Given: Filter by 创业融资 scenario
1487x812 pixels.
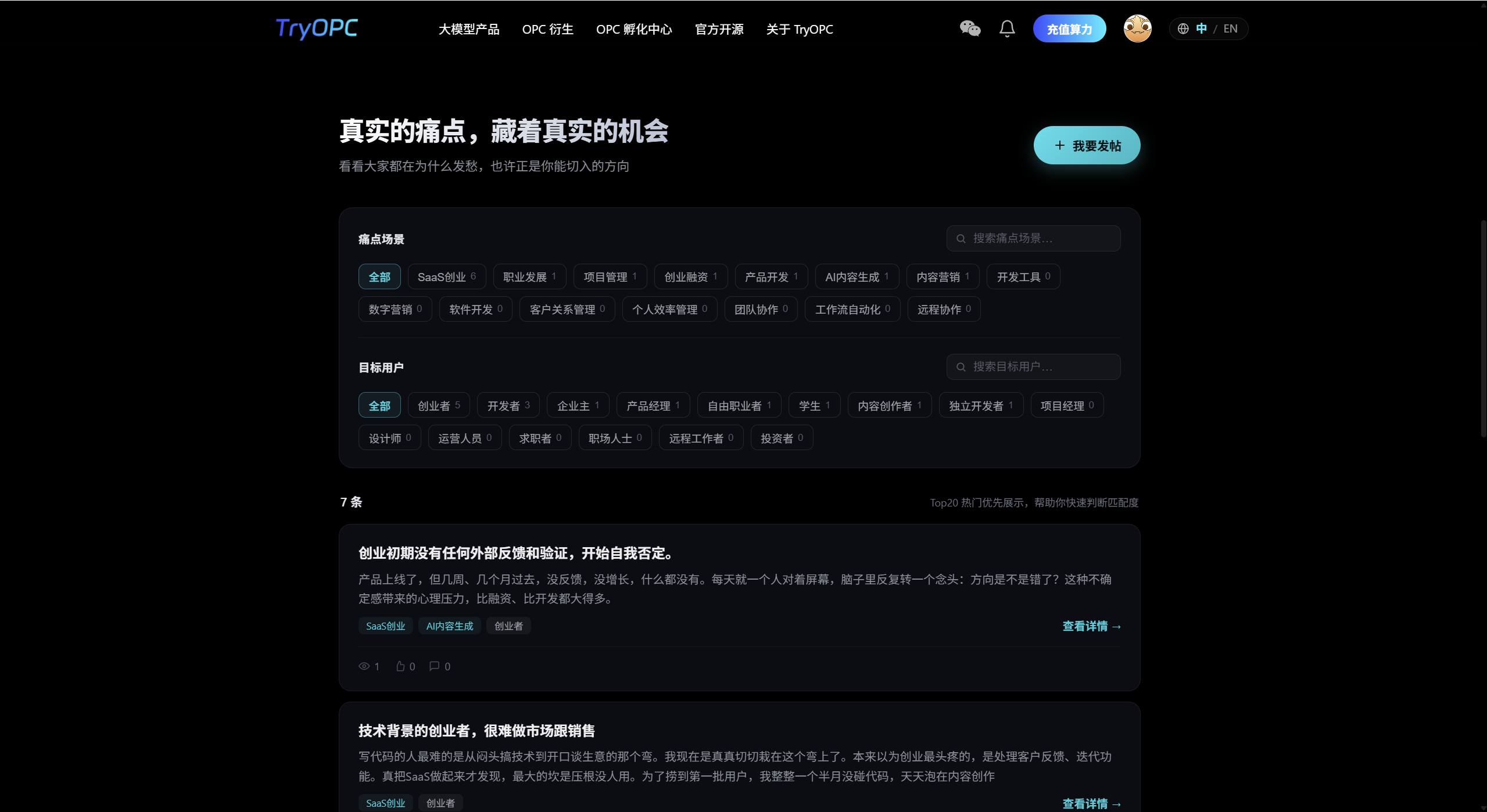Looking at the screenshot, I should (691, 276).
